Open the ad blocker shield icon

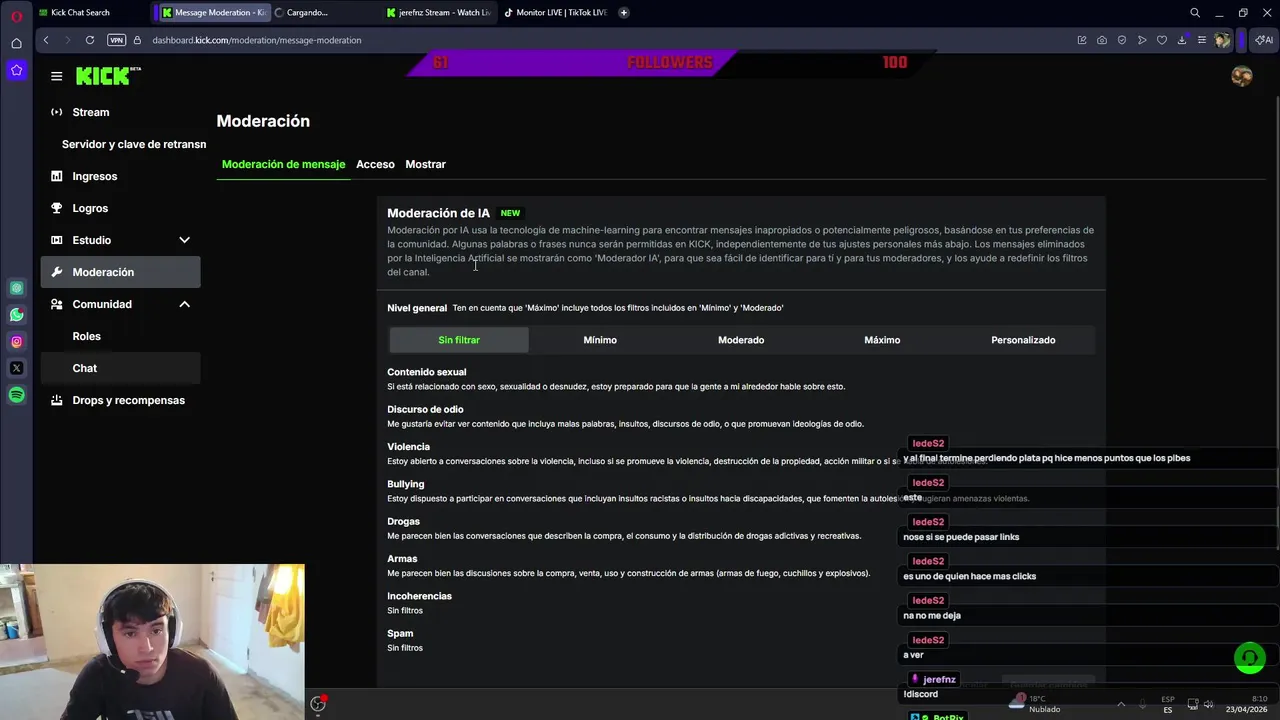coord(1122,40)
